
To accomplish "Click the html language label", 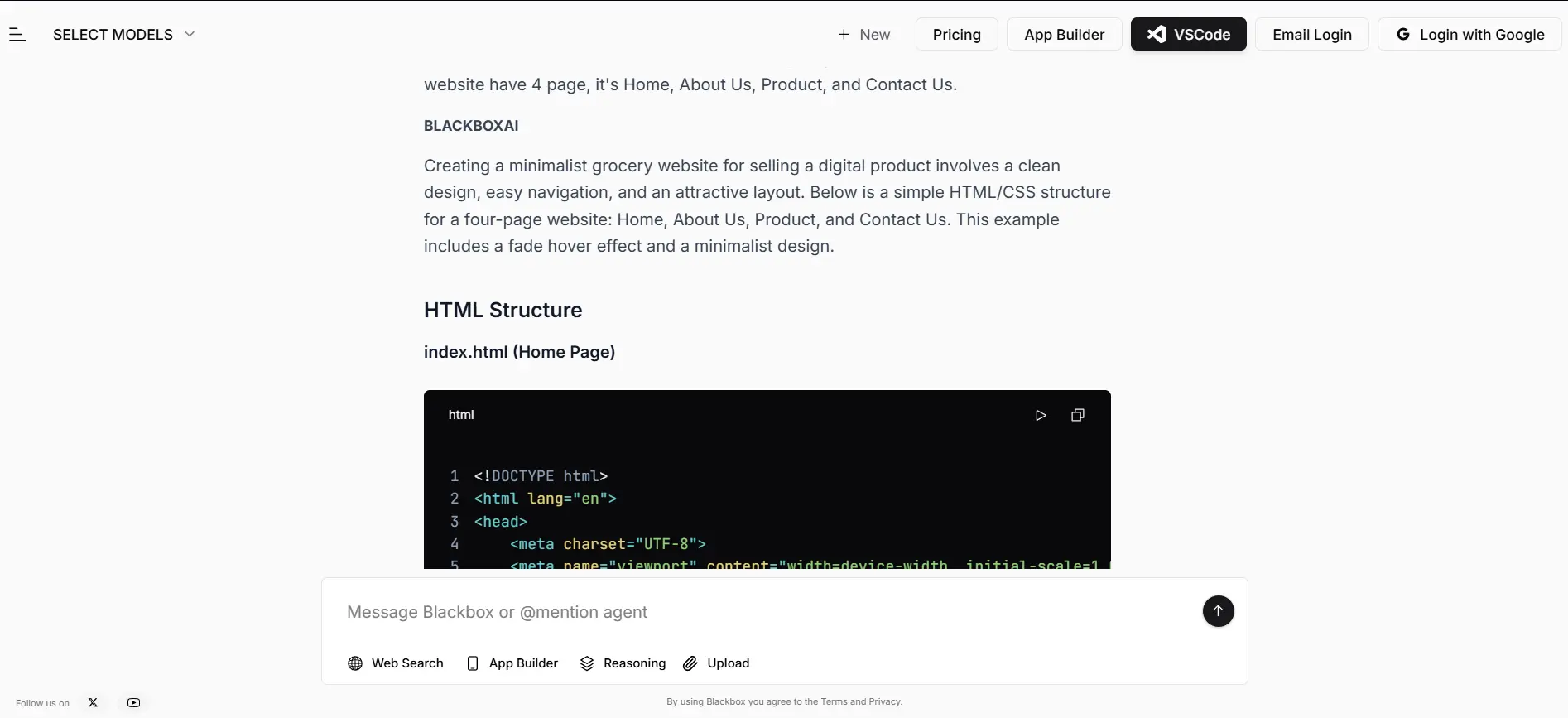I will (x=461, y=415).
